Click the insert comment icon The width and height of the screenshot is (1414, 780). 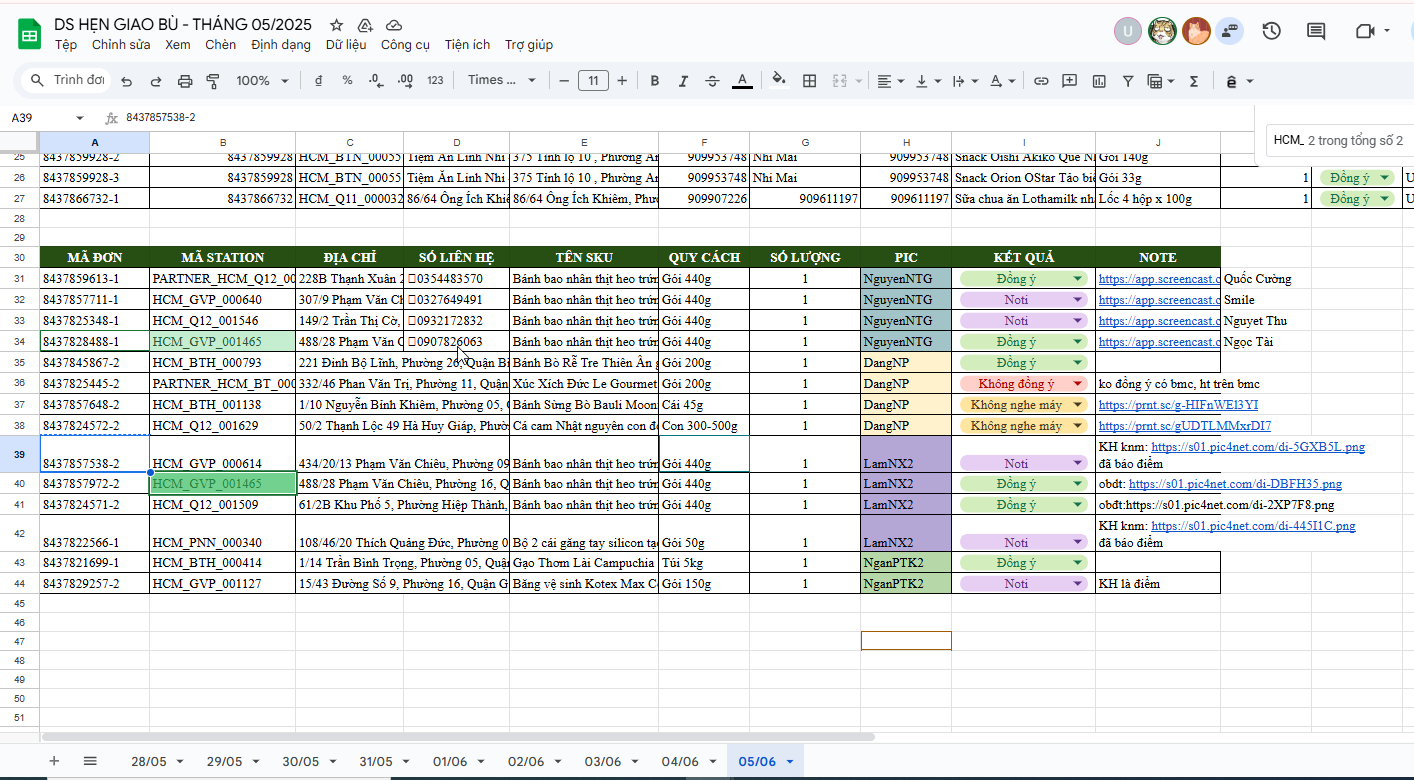(1070, 80)
